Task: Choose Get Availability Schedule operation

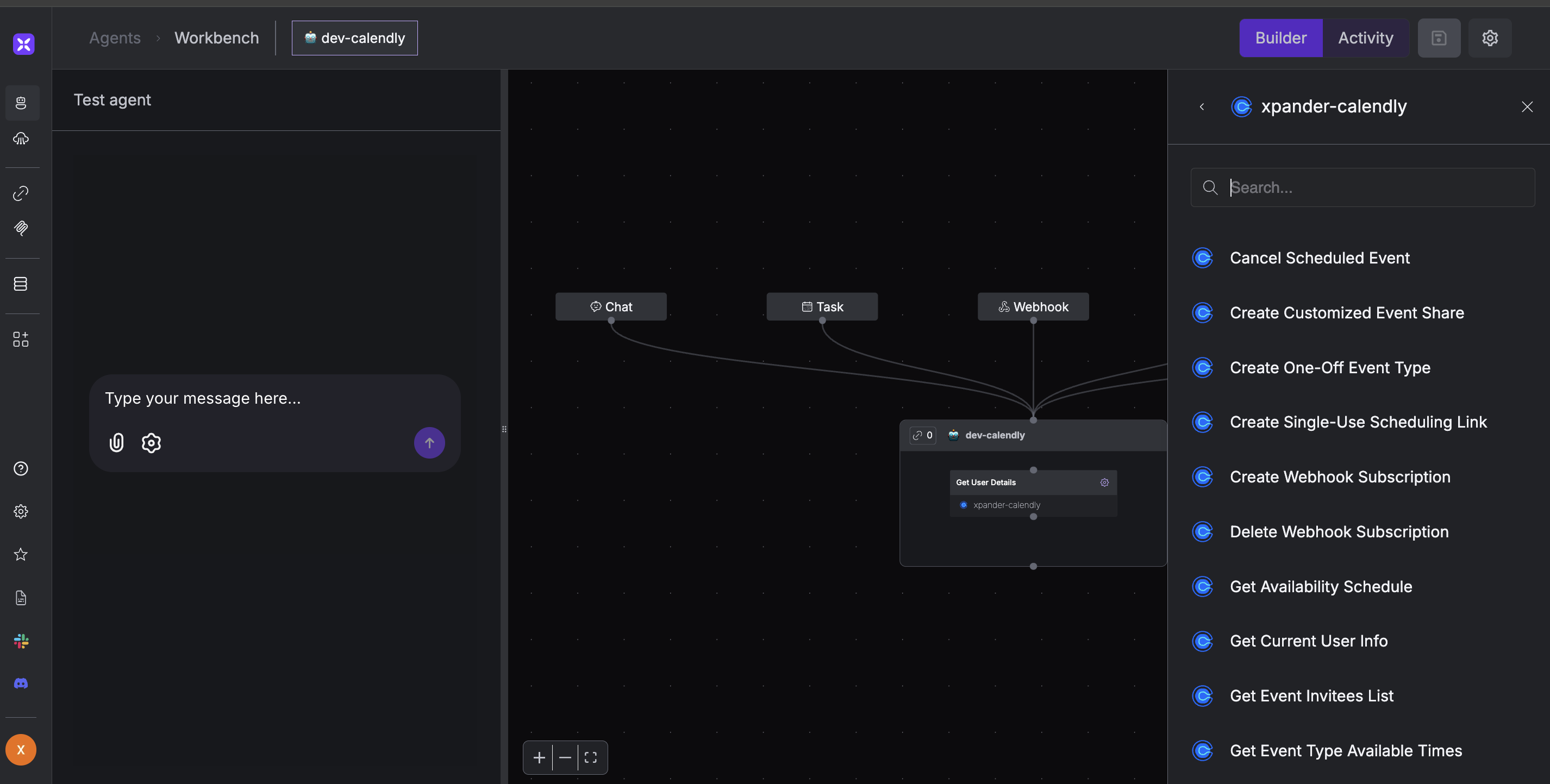Action: (1320, 587)
